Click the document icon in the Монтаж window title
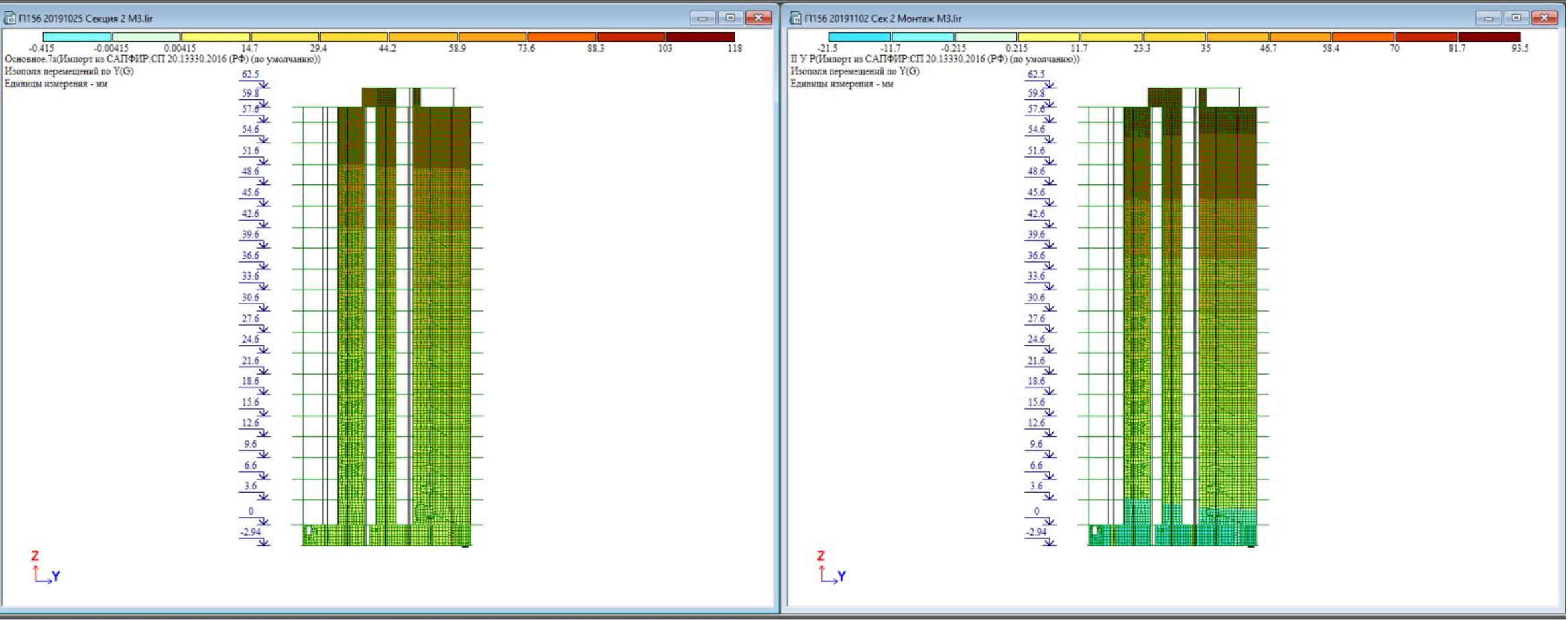Screen dimensions: 1568x620 pyautogui.click(x=796, y=18)
